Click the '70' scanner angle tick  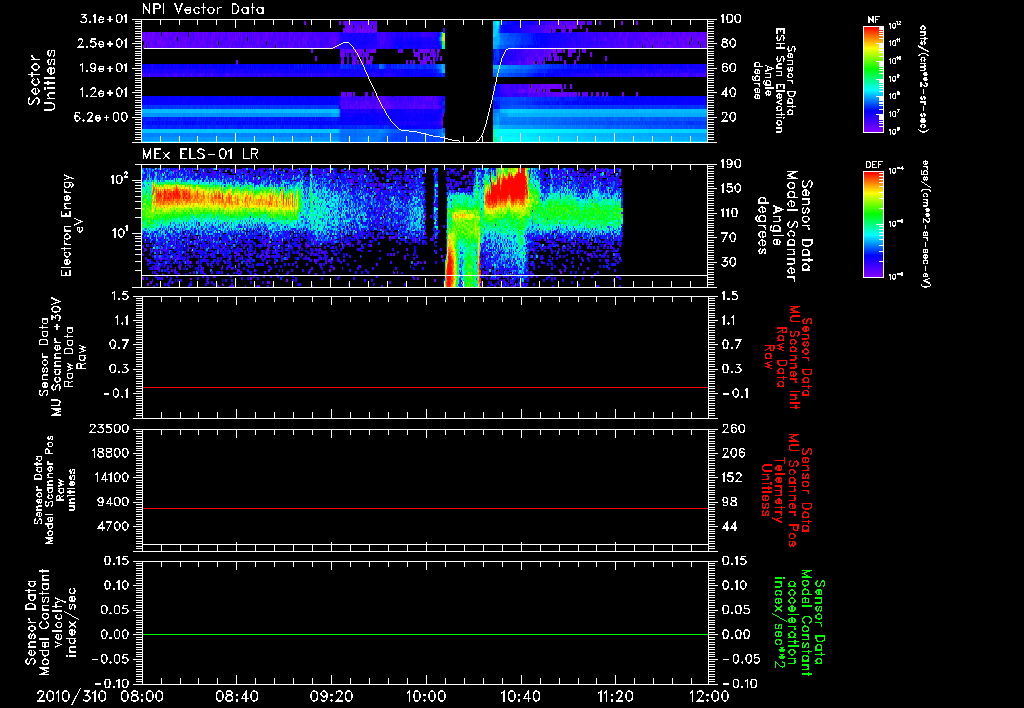pos(729,238)
